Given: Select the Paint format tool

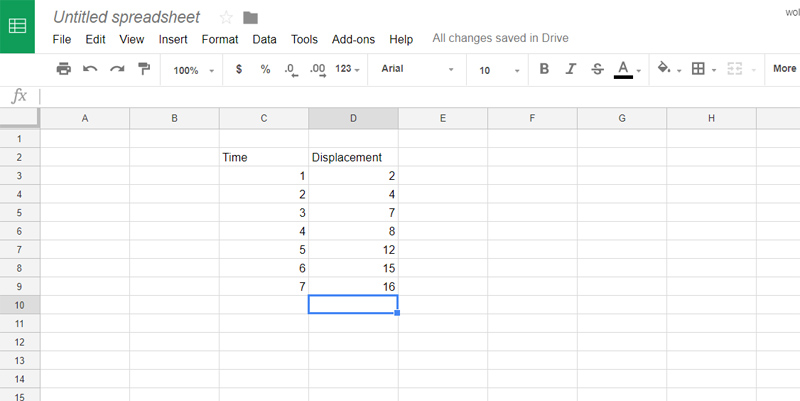Looking at the screenshot, I should (x=144, y=69).
